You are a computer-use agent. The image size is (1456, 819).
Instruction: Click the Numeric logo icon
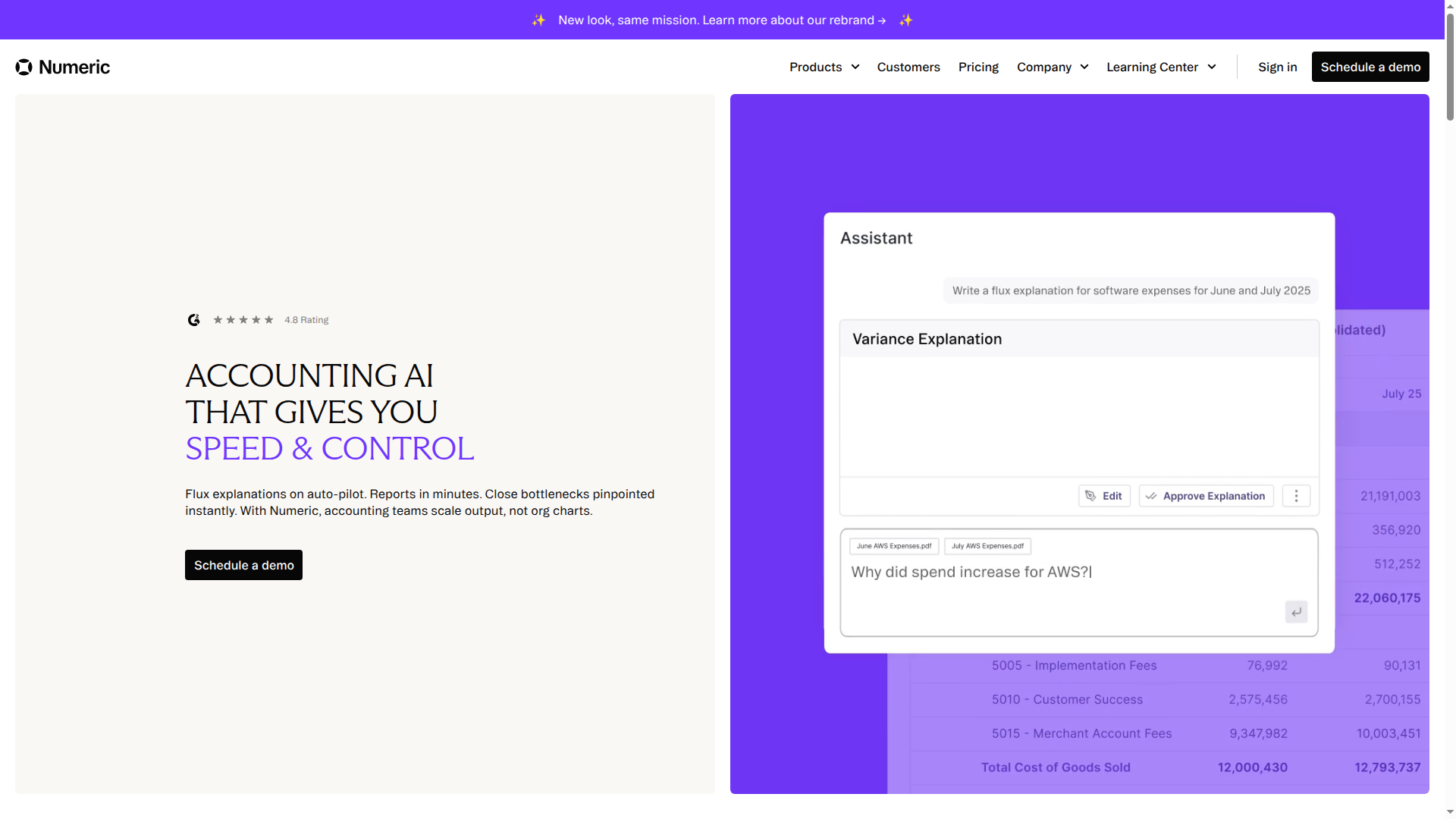pyautogui.click(x=24, y=67)
